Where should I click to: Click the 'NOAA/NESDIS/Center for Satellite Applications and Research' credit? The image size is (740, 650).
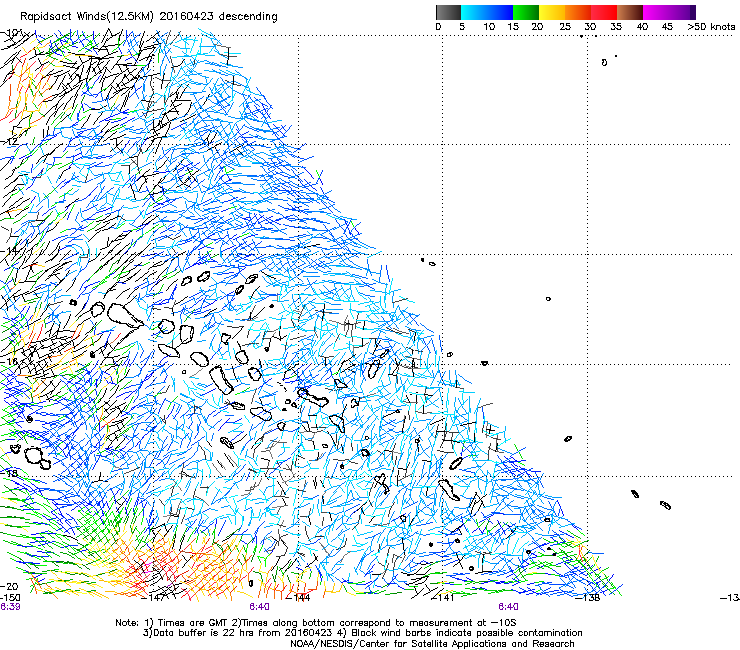432,644
